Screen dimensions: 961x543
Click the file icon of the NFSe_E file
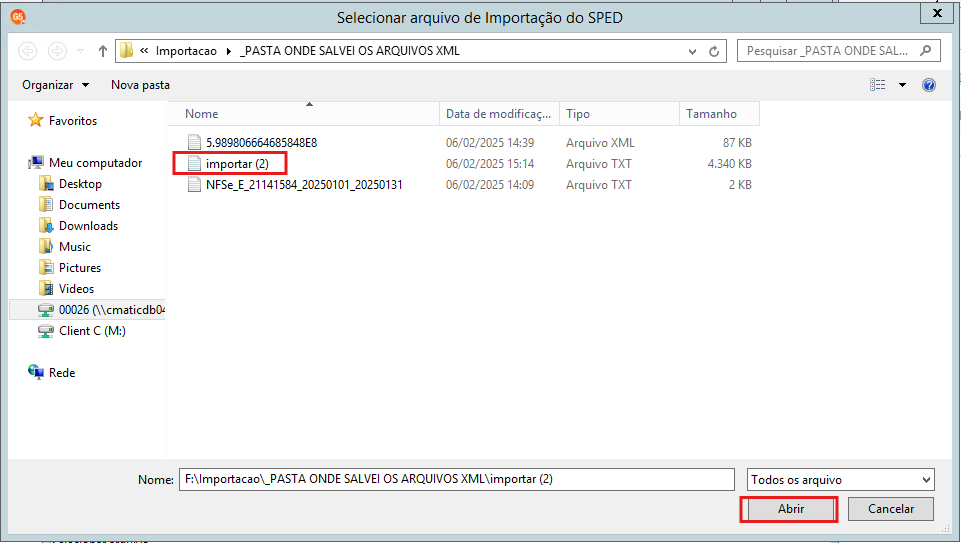pyautogui.click(x=194, y=184)
